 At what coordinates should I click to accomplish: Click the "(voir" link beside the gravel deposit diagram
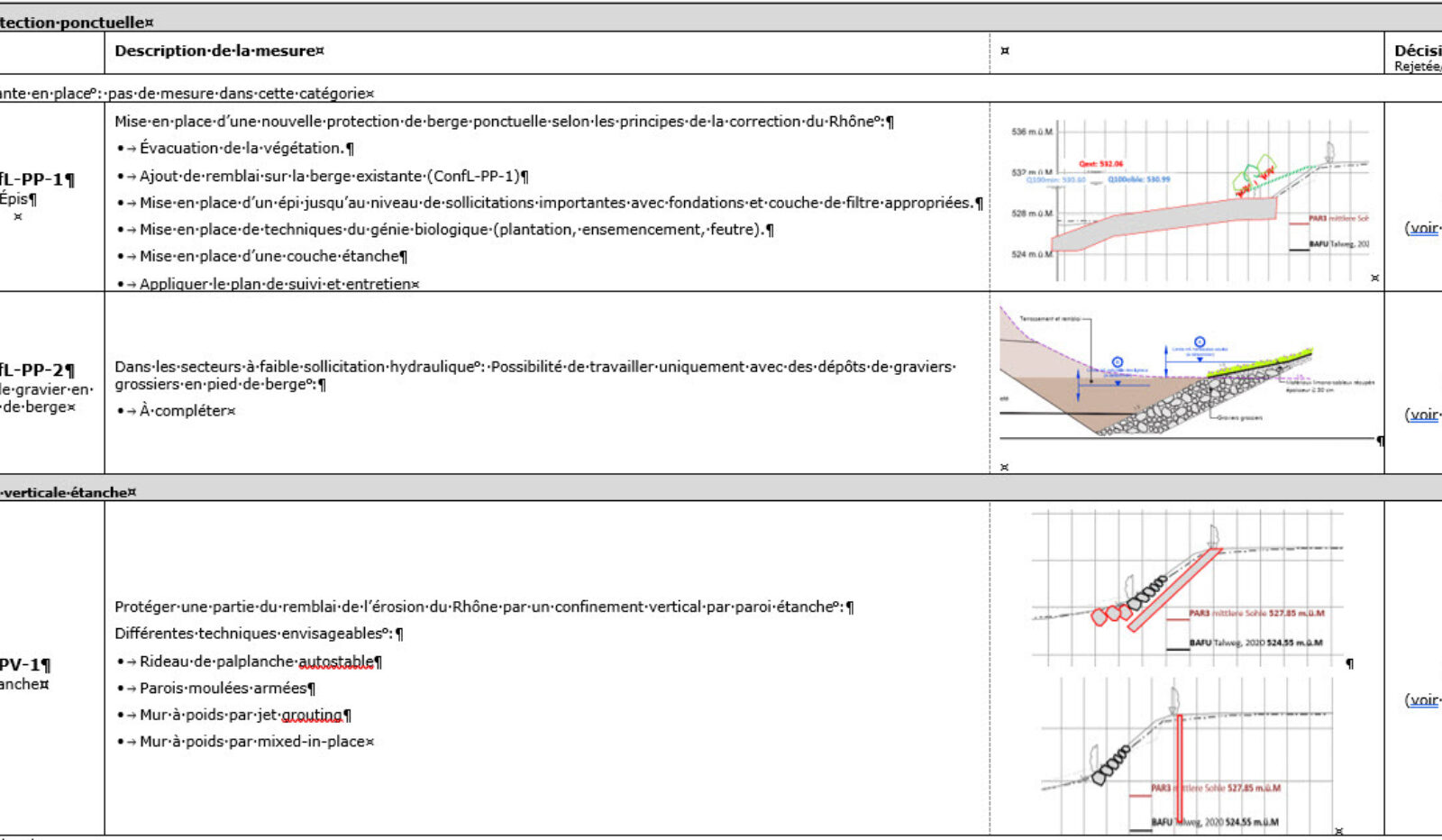[x=1423, y=415]
